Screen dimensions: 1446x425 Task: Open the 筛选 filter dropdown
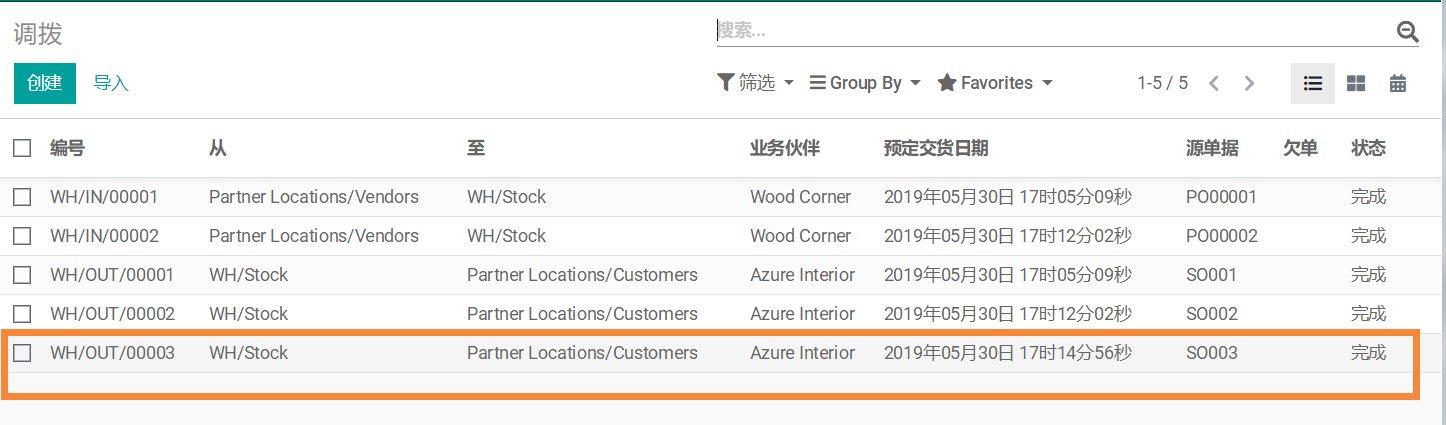756,83
